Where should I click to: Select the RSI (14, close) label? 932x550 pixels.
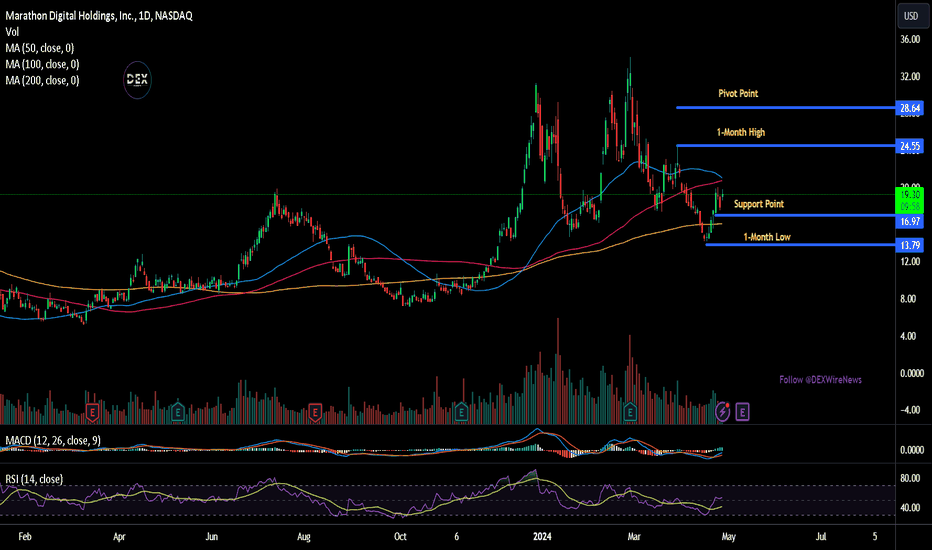click(34, 479)
